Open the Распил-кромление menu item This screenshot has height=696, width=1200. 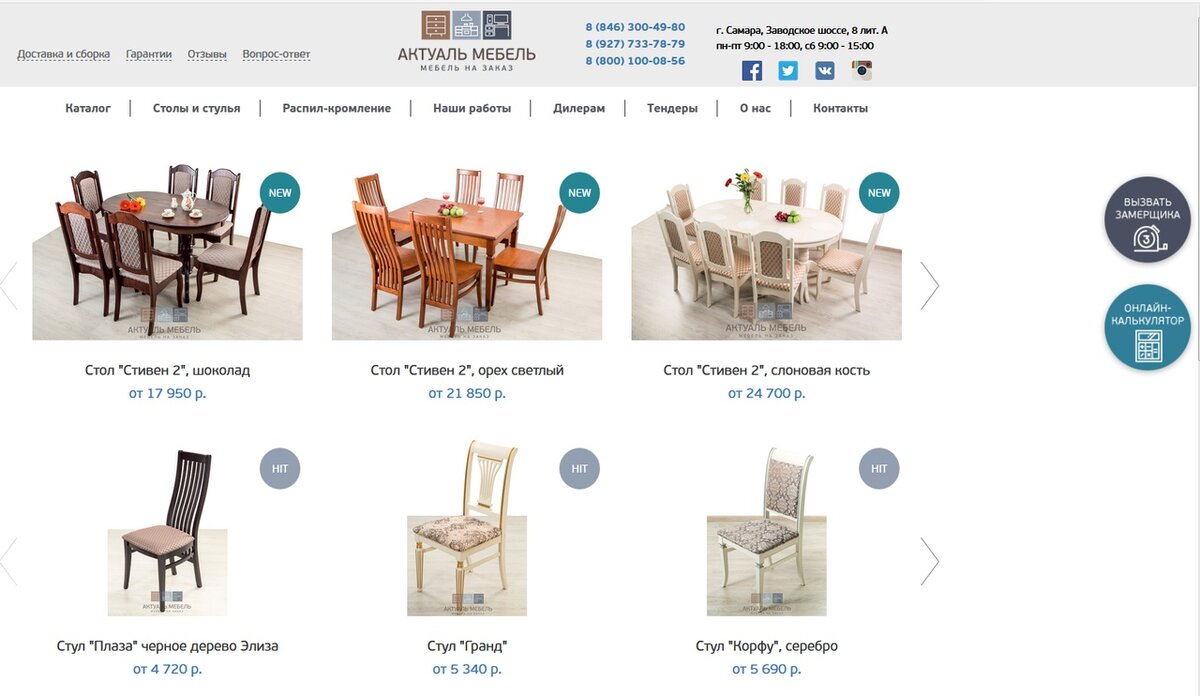click(x=337, y=108)
